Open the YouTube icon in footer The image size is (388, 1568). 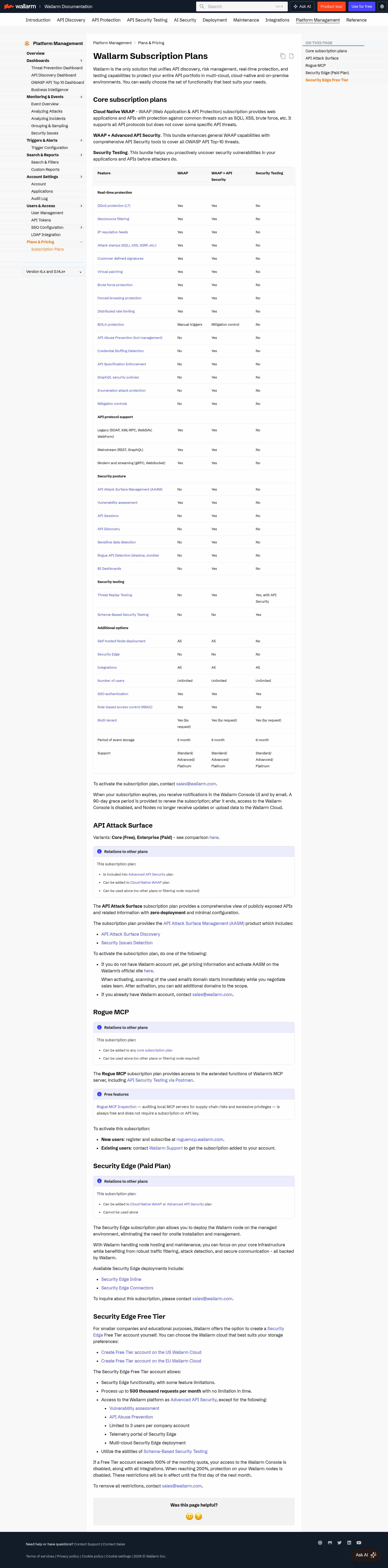pos(359,1542)
